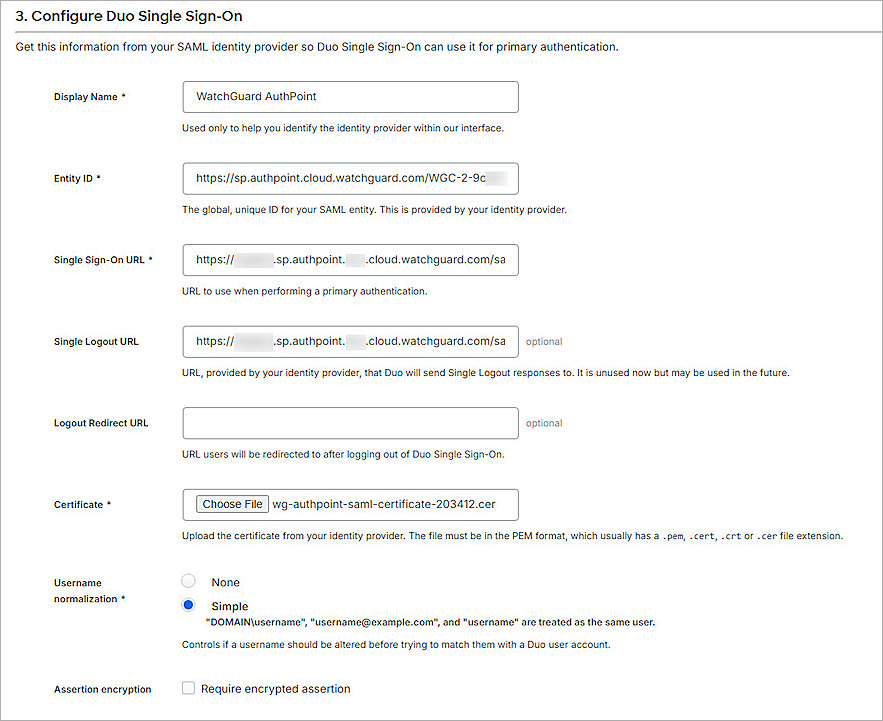
Task: Click the Single Logout URL input box
Action: [x=349, y=341]
